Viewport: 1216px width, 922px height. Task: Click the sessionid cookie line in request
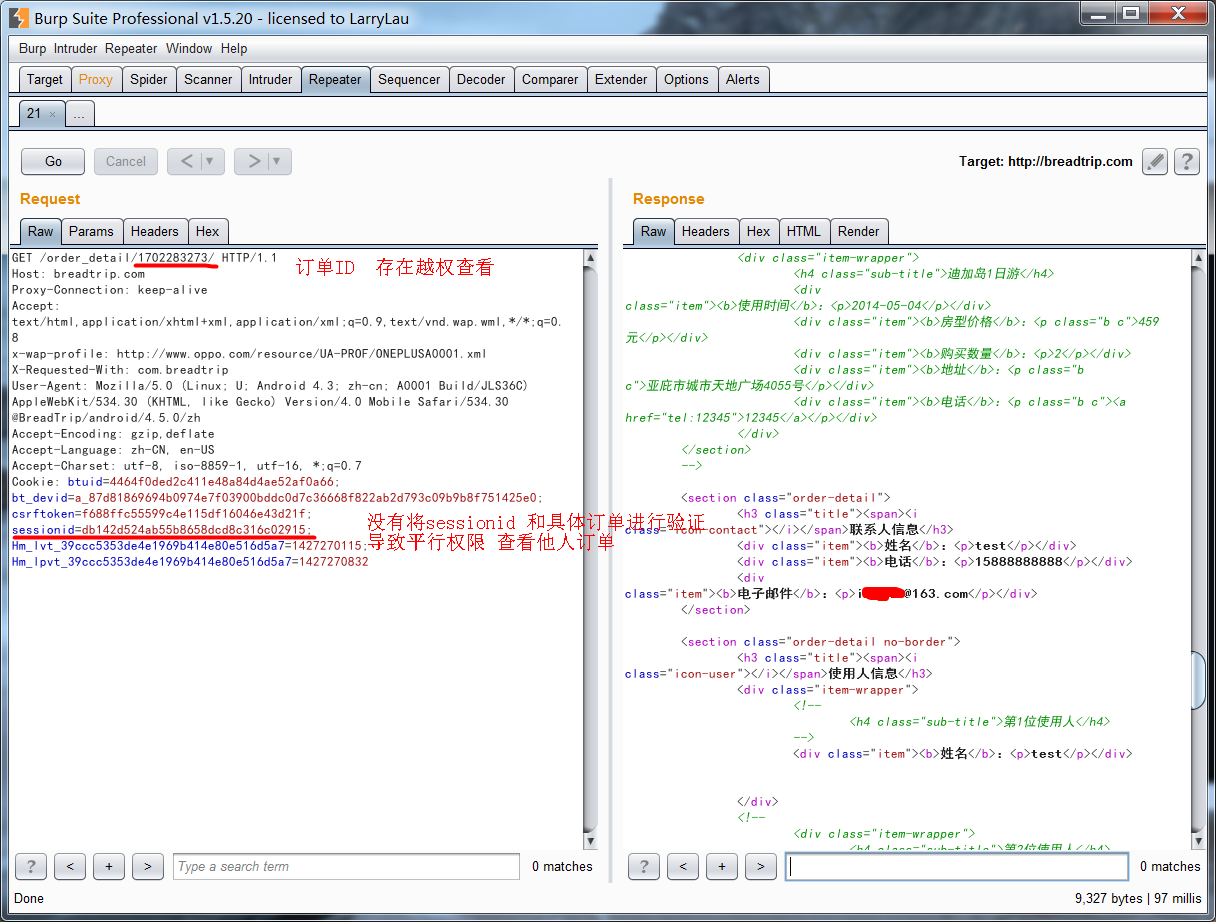pos(162,529)
